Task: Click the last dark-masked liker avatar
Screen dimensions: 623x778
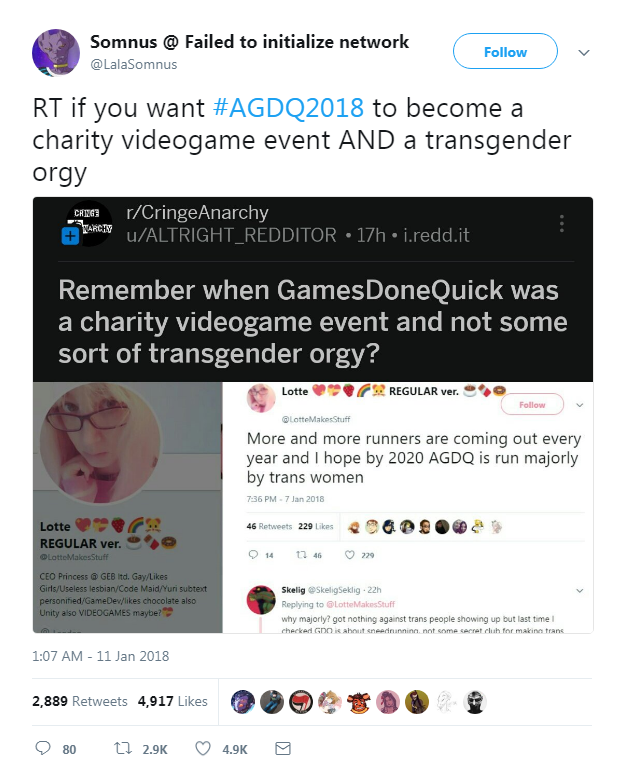Action: (475, 702)
